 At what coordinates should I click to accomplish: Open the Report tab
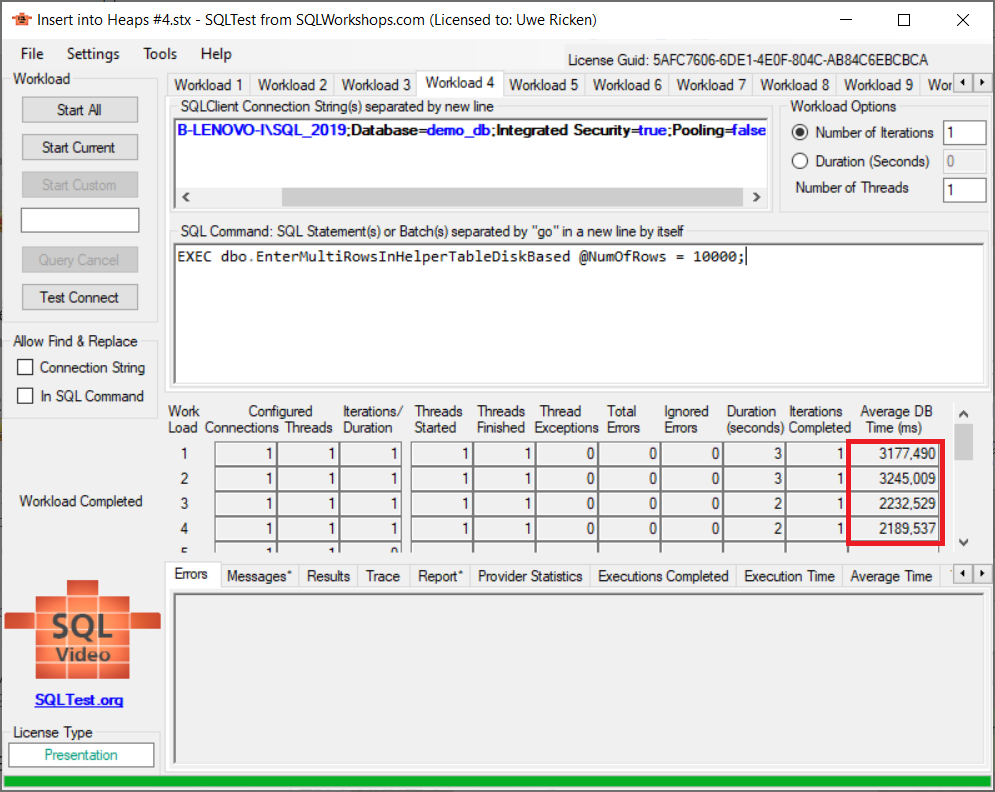440,576
